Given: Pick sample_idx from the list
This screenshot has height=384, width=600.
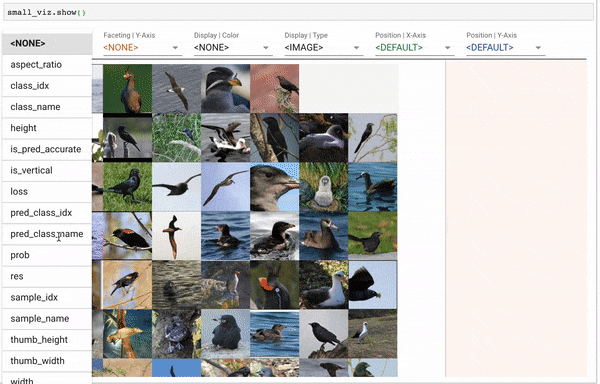Looking at the screenshot, I should [47, 298].
